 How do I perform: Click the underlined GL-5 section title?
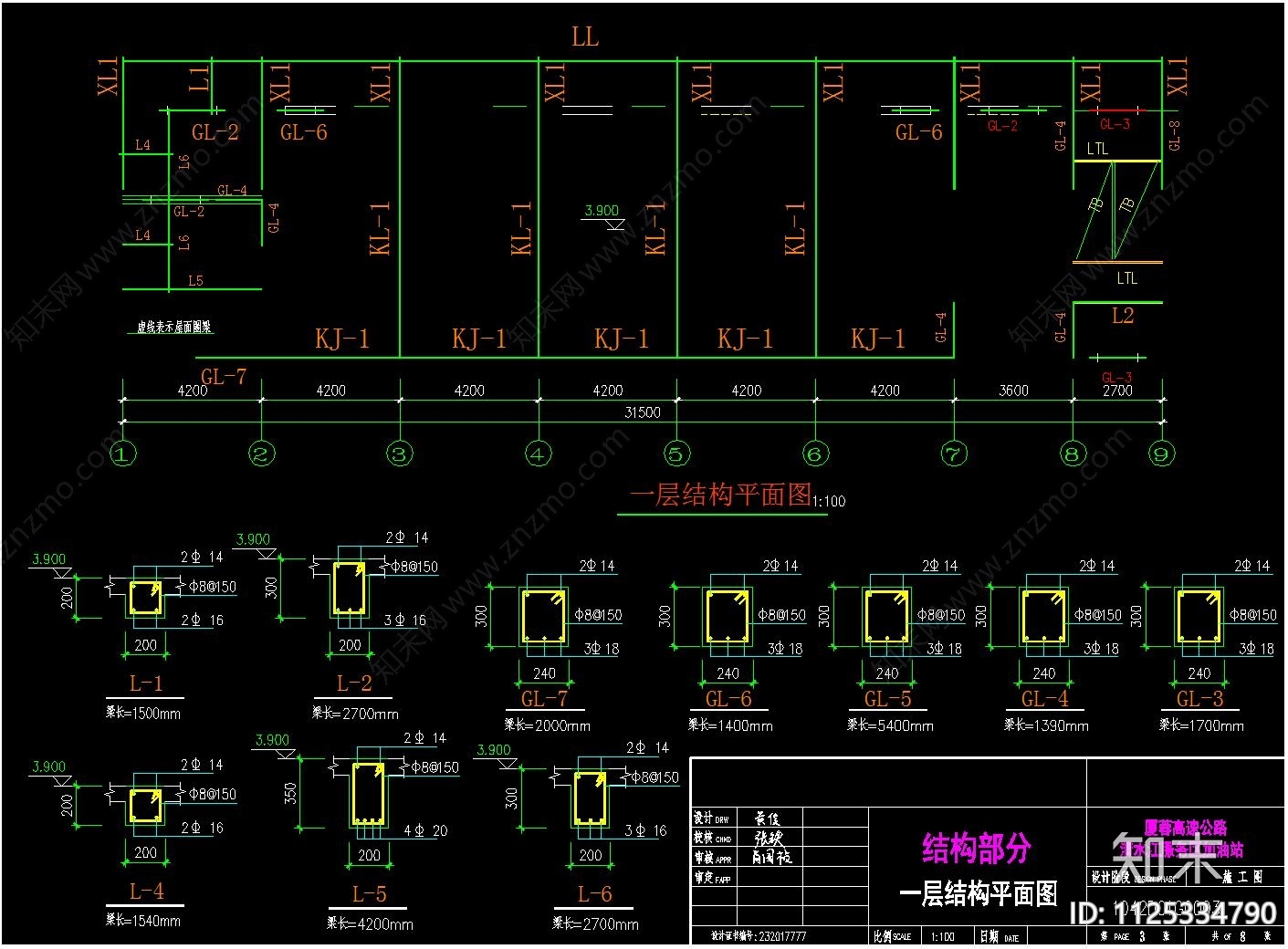(888, 699)
